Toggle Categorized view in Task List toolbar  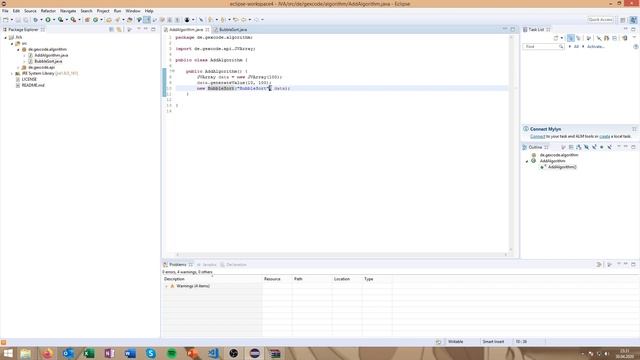click(x=571, y=38)
